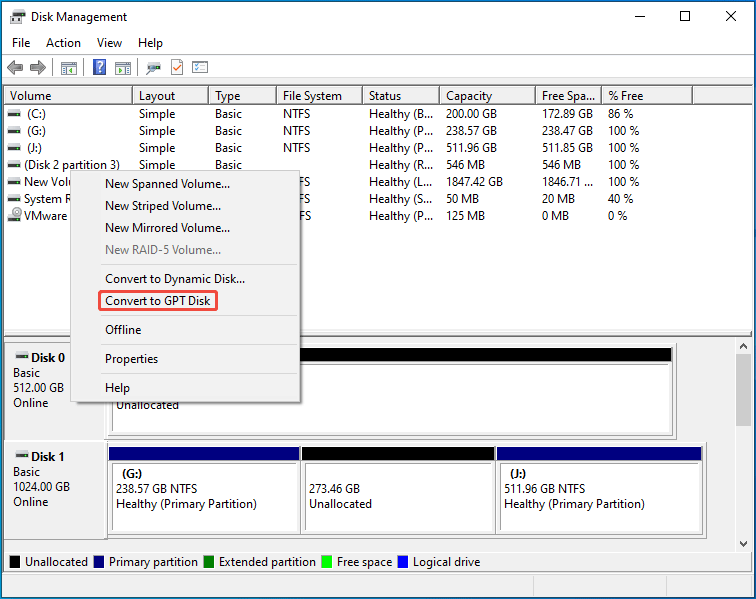Image resolution: width=756 pixels, height=599 pixels.
Task: Click the 125 MB capacity cell
Action: pyautogui.click(x=465, y=216)
